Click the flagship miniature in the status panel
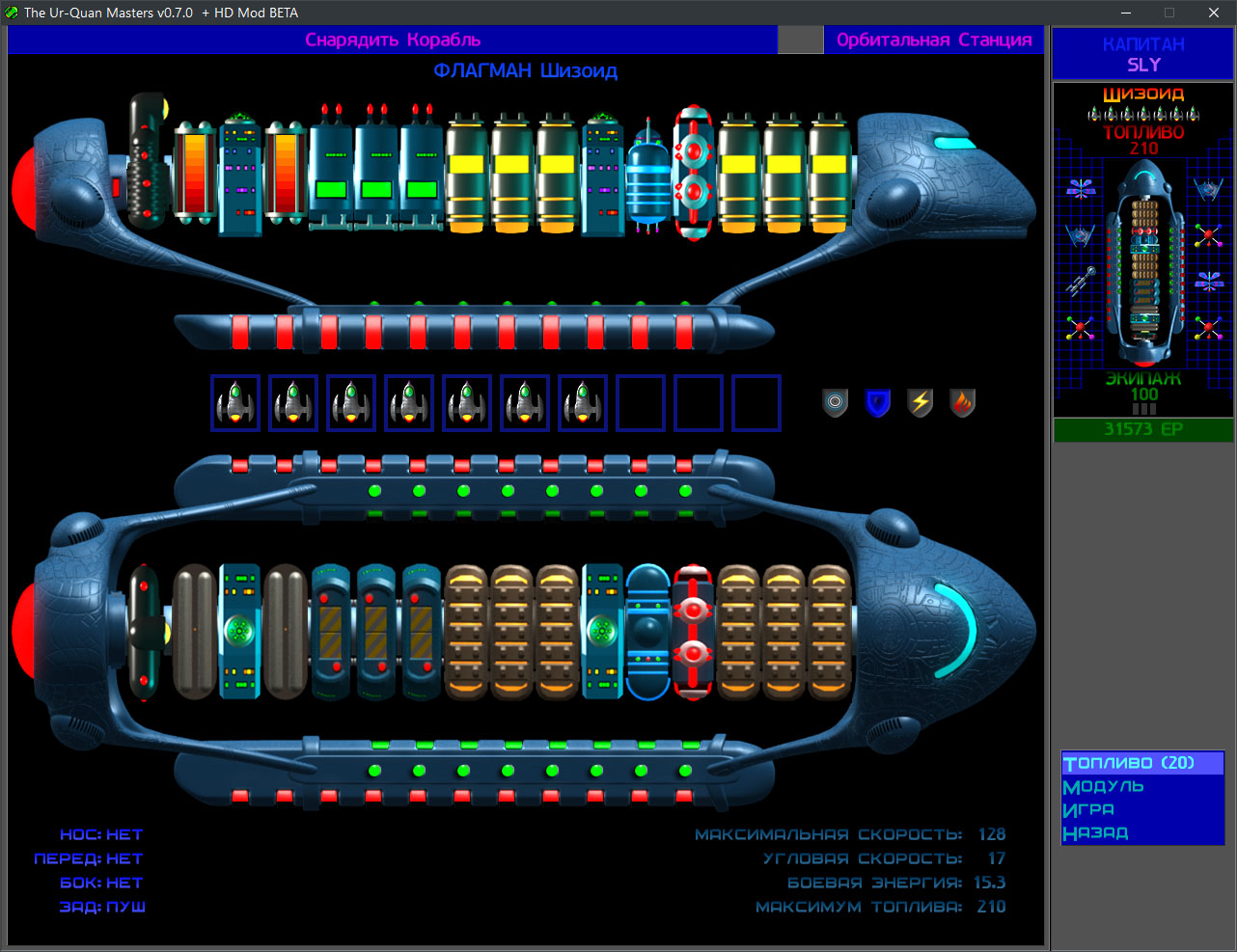The image size is (1237, 952). 1144,262
